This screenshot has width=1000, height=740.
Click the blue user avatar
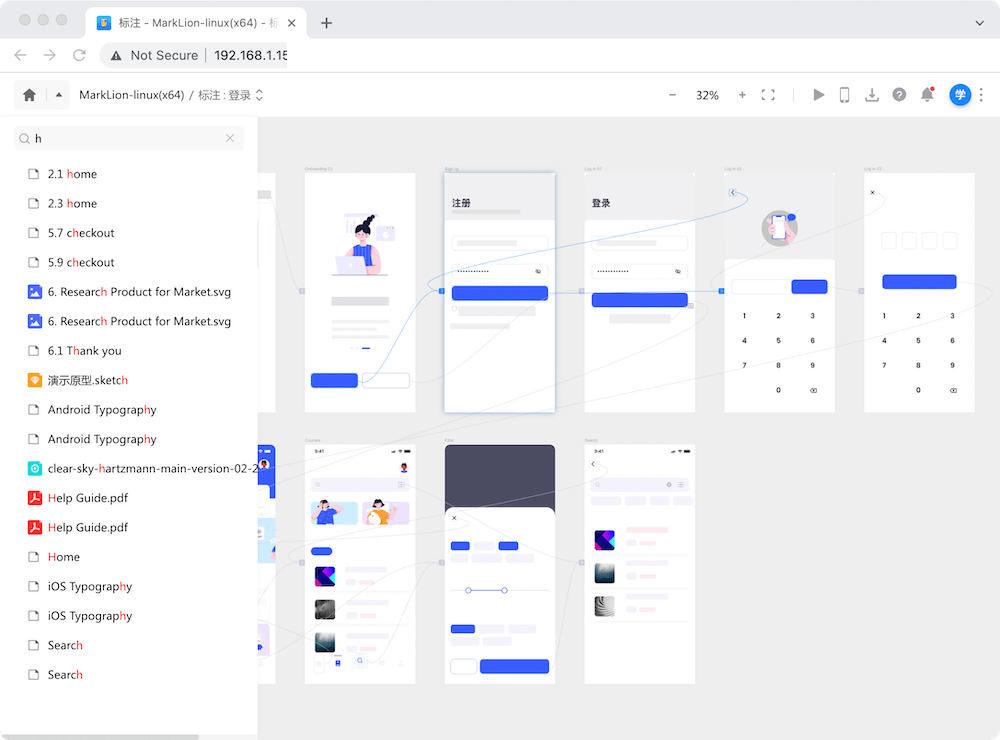pos(960,95)
